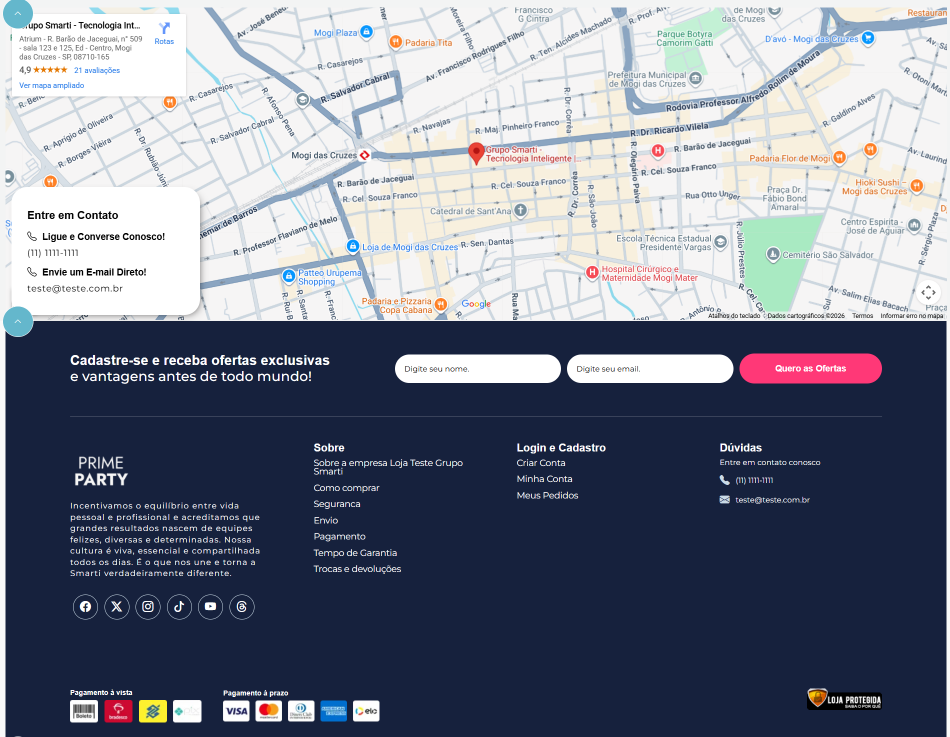Open Trocas e devoluções footer item
The width and height of the screenshot is (950, 737).
(357, 569)
